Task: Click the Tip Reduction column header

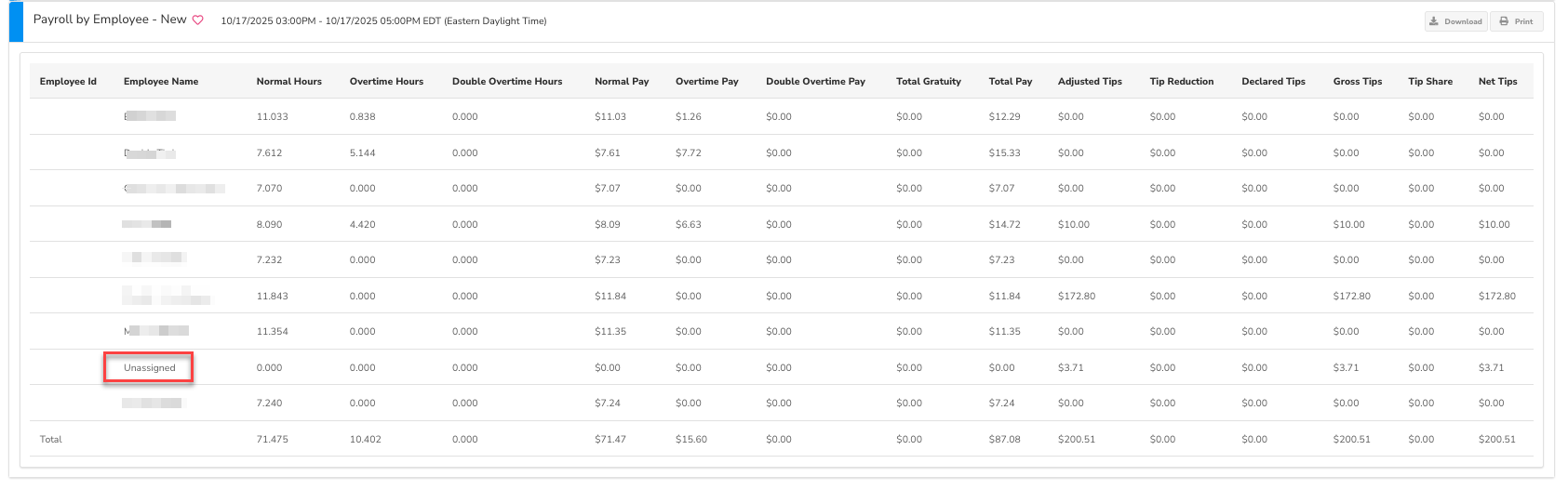Action: 1181,82
